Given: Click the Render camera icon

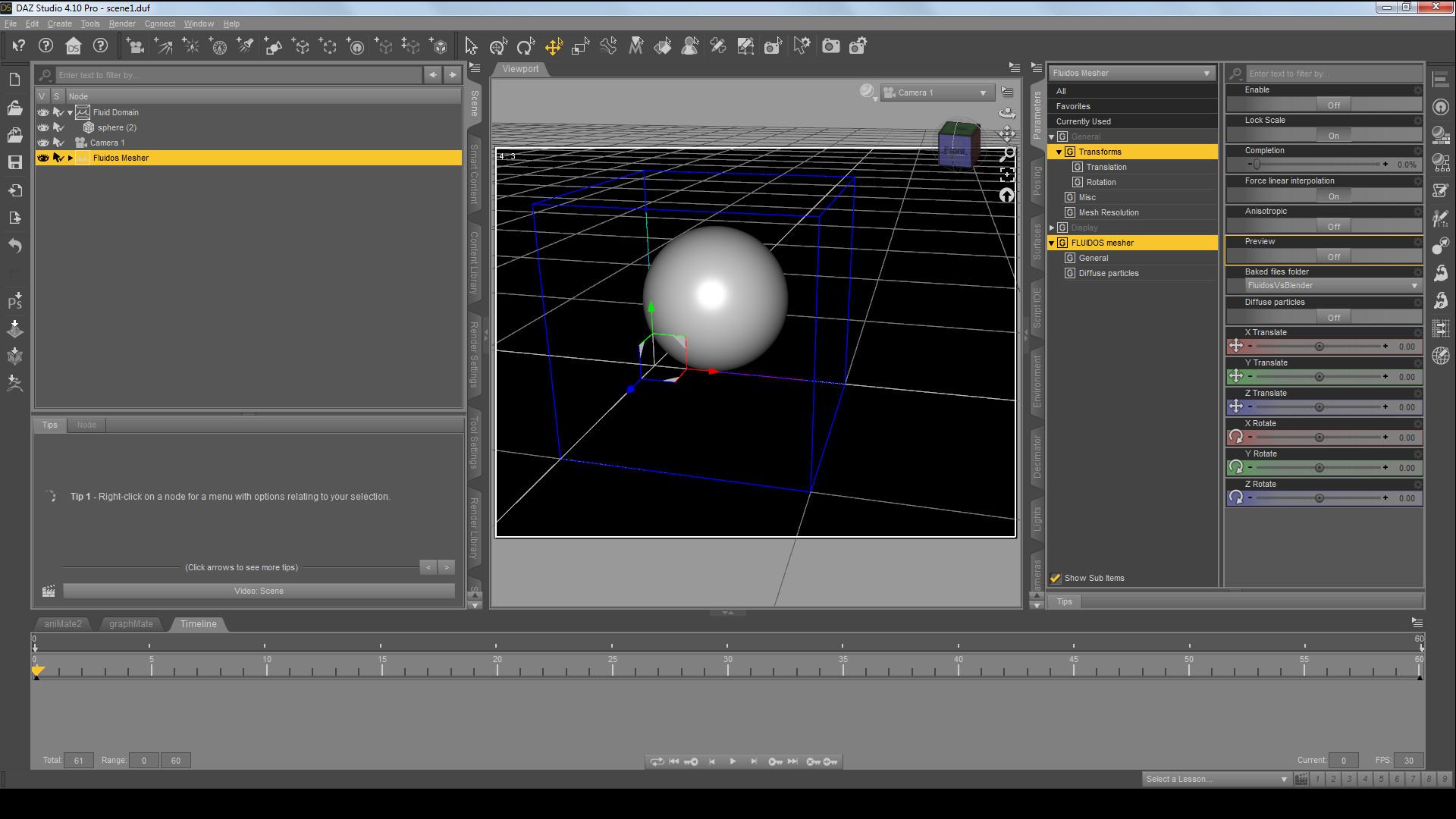Looking at the screenshot, I should click(x=830, y=46).
